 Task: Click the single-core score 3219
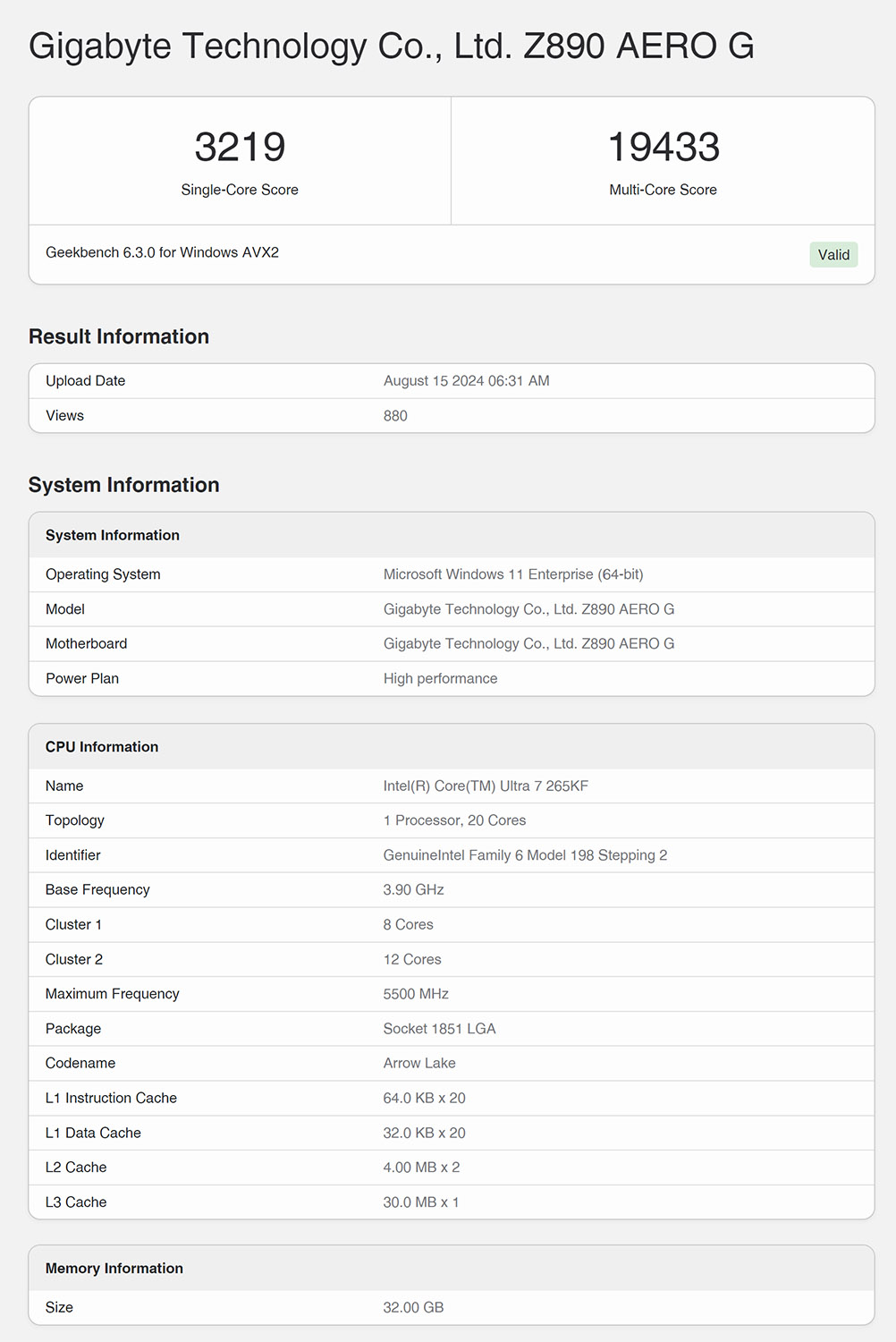pyautogui.click(x=240, y=147)
